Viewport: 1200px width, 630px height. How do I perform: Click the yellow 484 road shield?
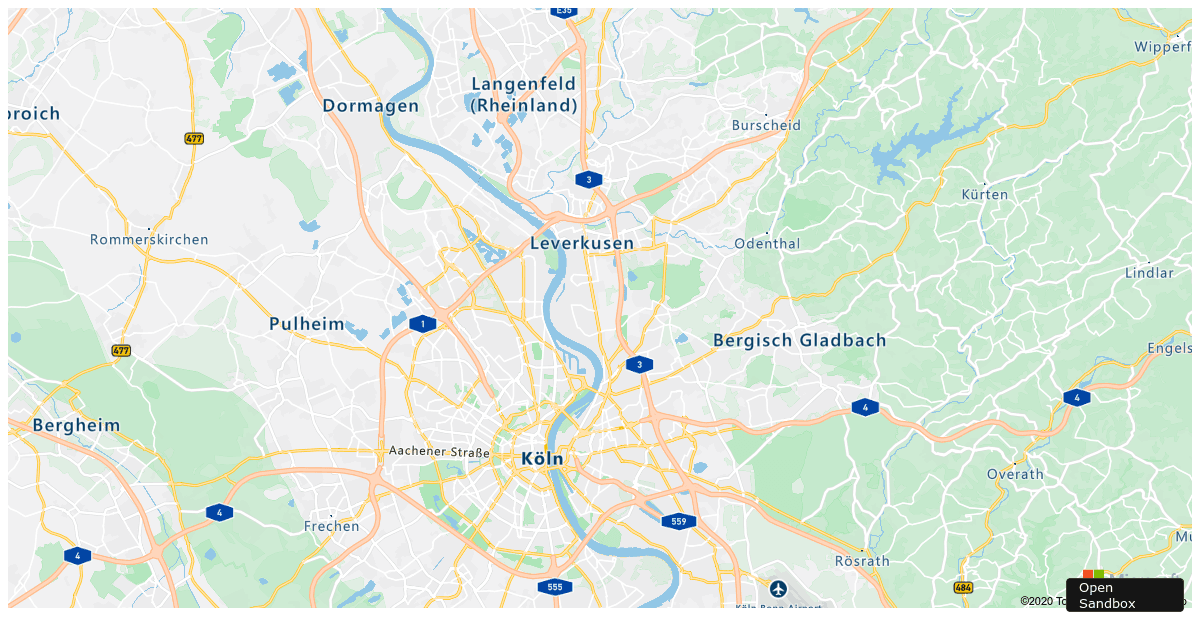coord(964,588)
